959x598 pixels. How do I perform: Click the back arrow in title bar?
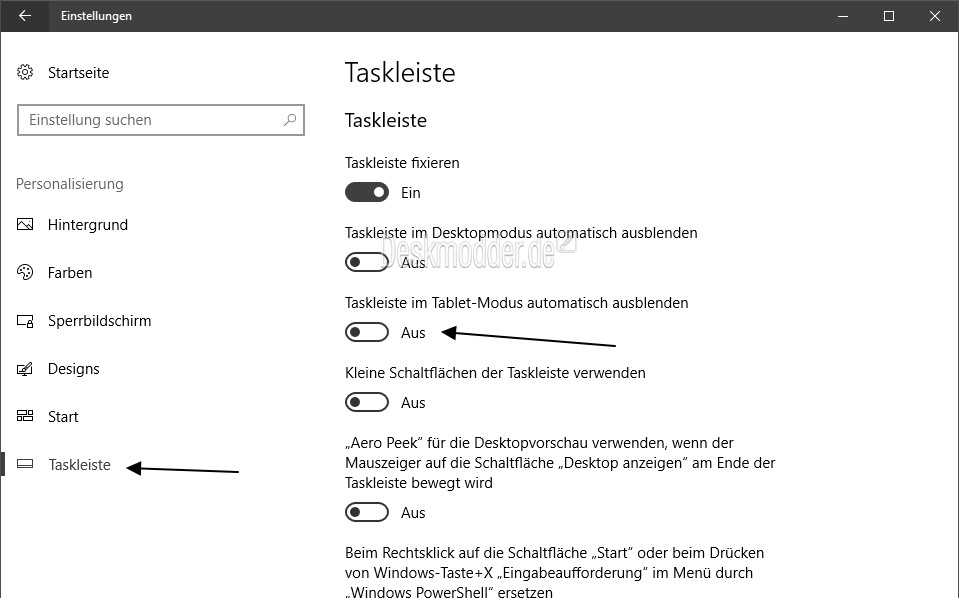[24, 16]
